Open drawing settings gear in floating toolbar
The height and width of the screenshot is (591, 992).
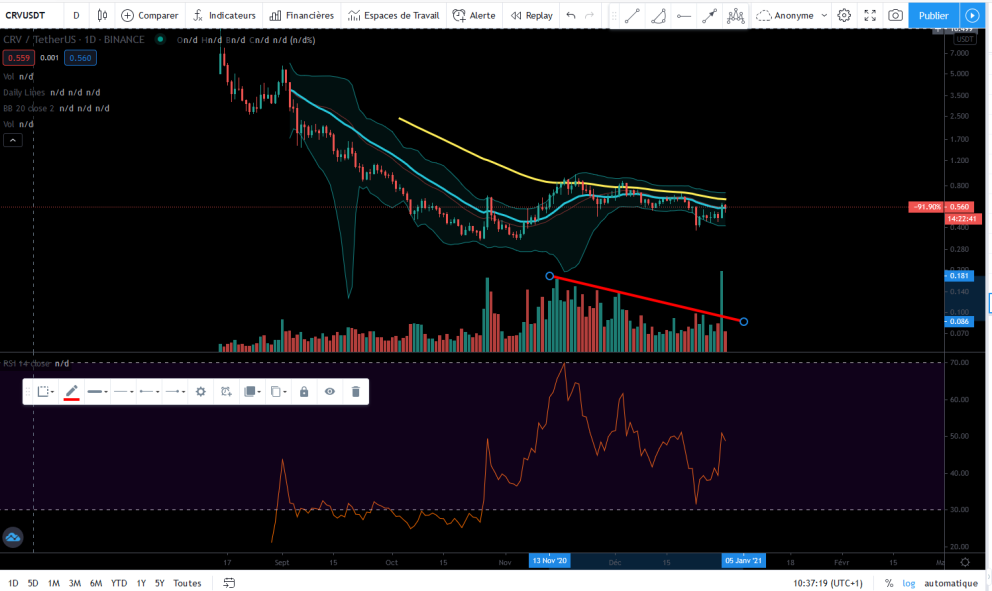pyautogui.click(x=201, y=392)
